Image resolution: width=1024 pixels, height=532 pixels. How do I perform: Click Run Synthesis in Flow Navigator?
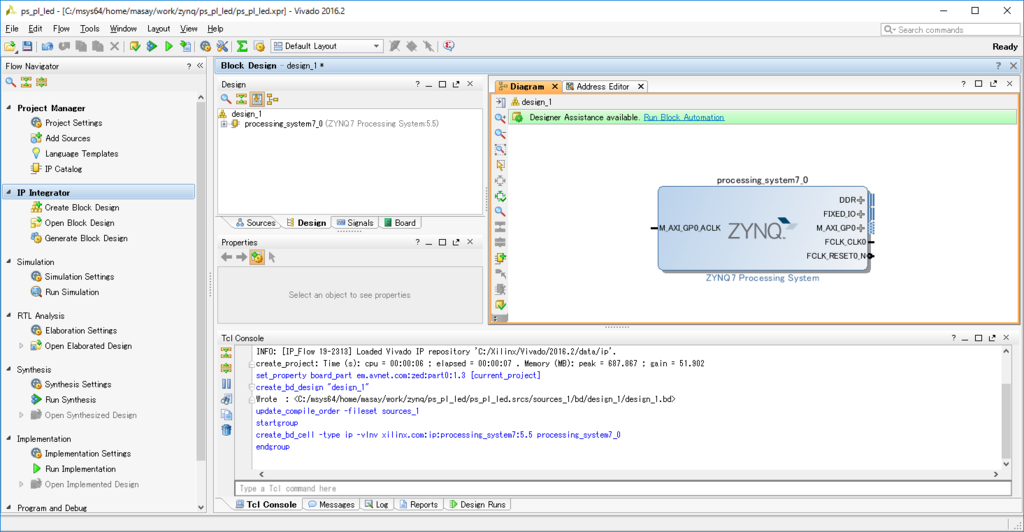[x=63, y=399]
